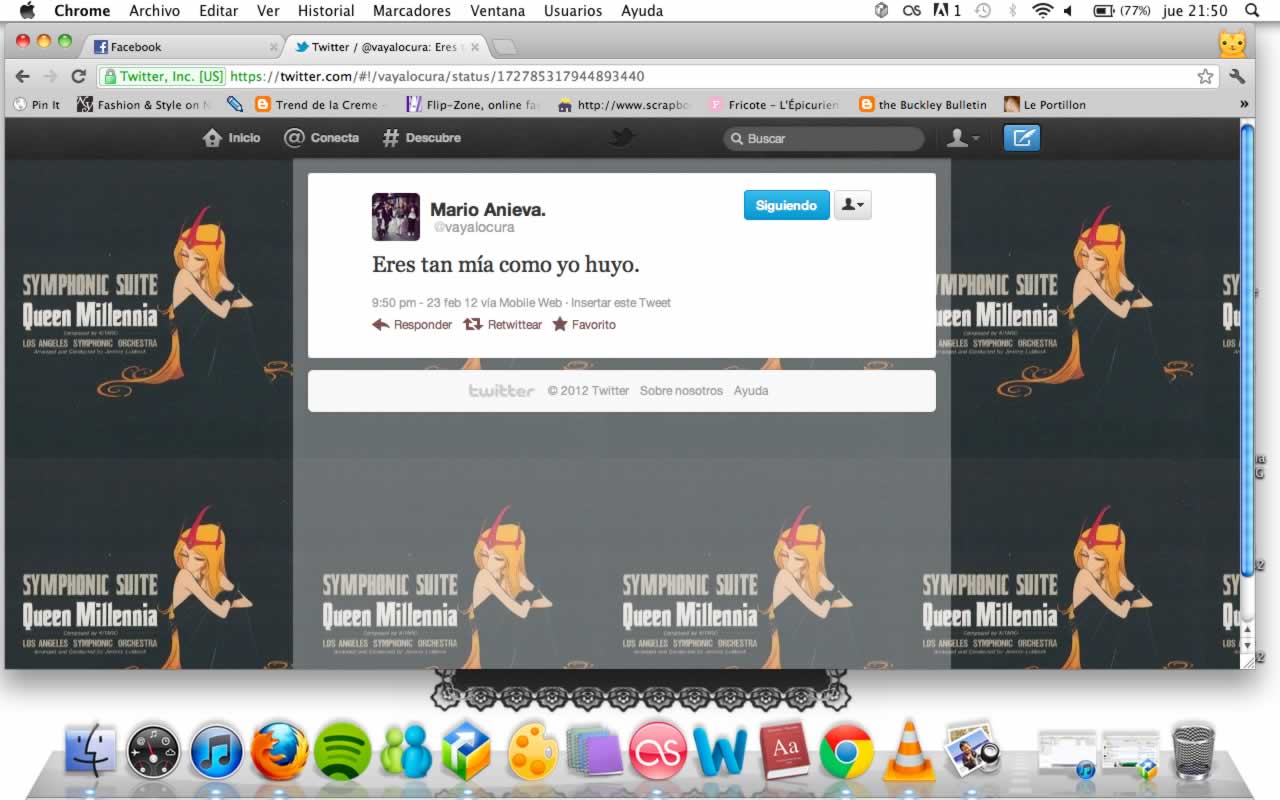Click the Descubre navigation link
The width and height of the screenshot is (1280, 800).
421,138
